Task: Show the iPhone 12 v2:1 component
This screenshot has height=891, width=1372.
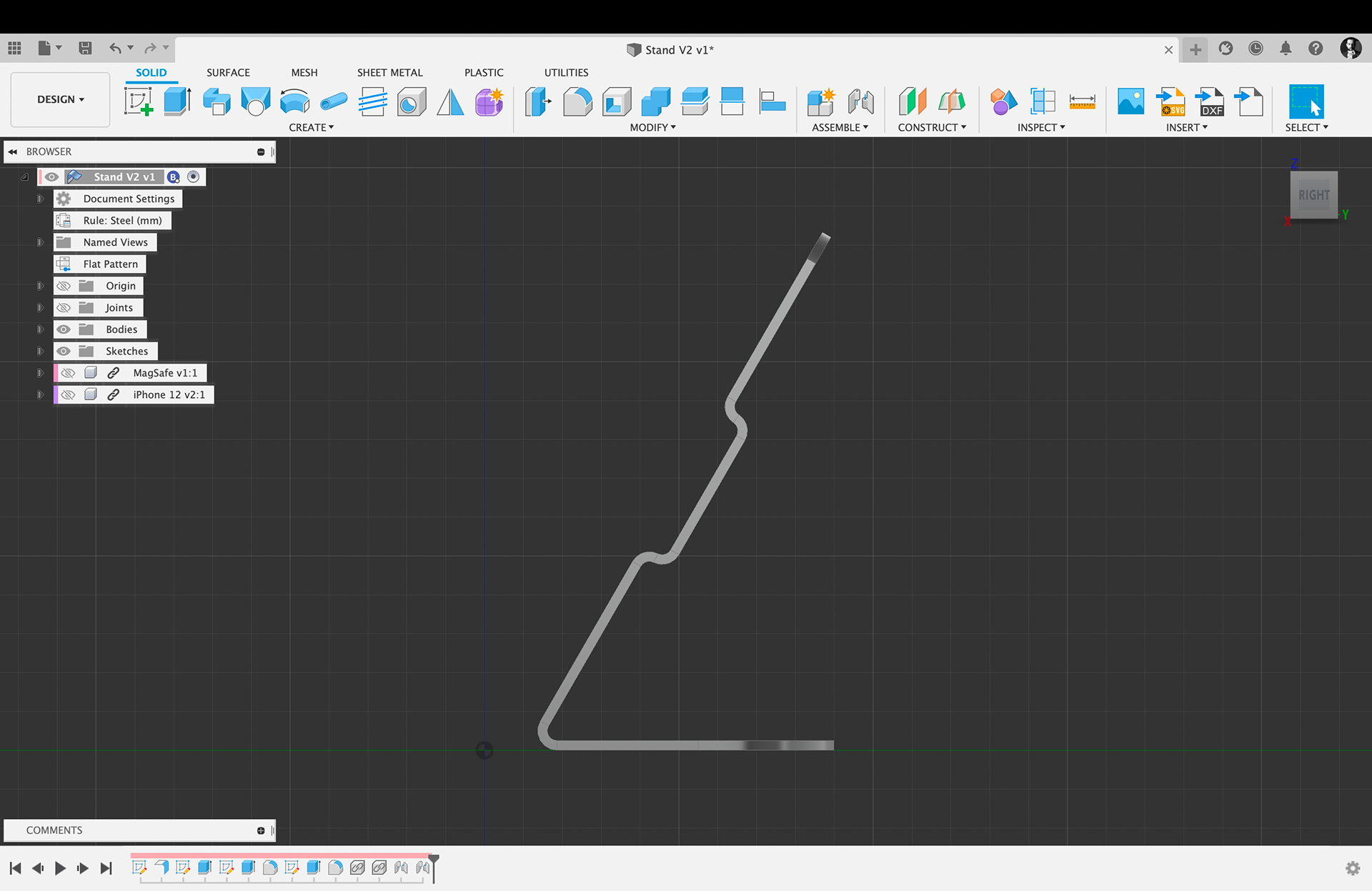Action: point(68,395)
